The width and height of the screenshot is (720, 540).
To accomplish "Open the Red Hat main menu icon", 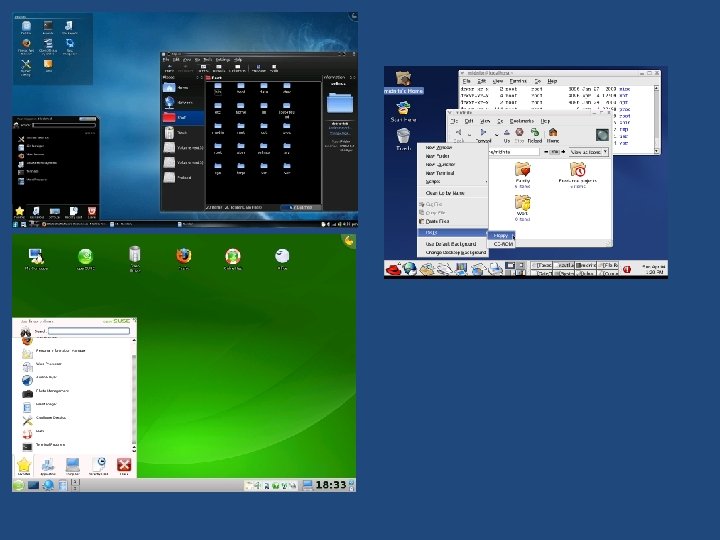I will point(394,269).
